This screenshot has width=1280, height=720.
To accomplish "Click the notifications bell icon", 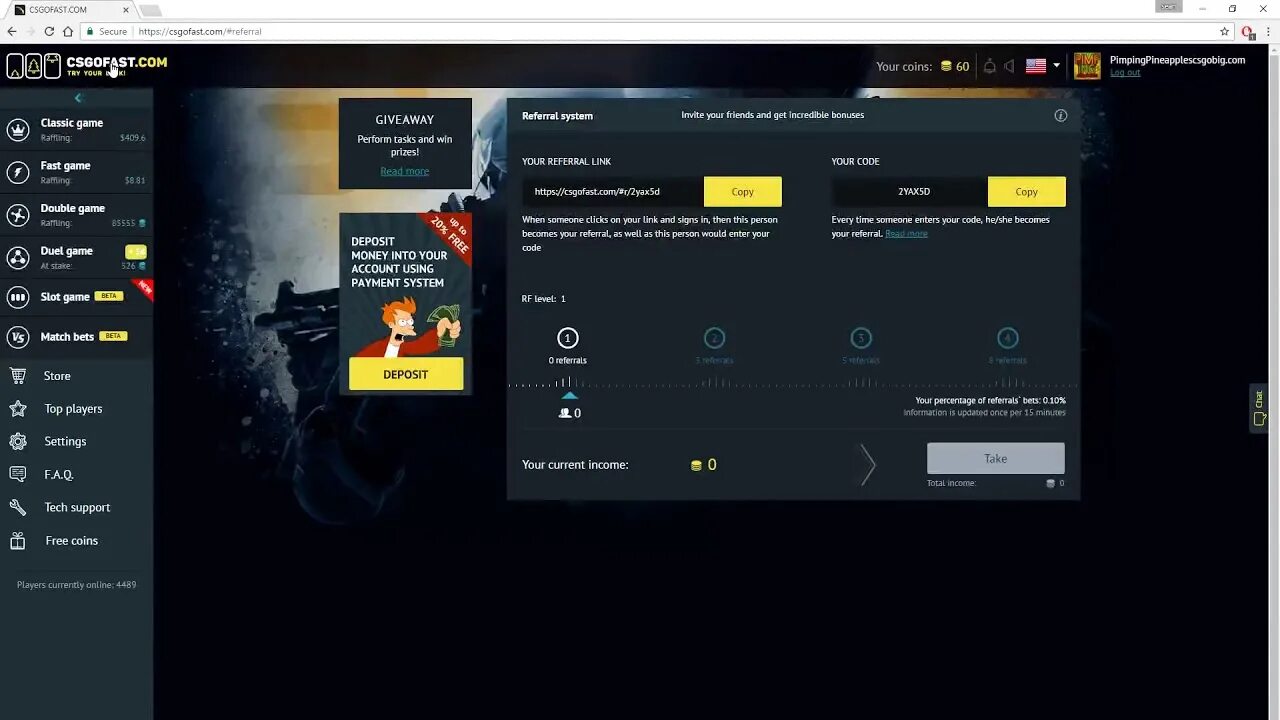I will pos(990,66).
